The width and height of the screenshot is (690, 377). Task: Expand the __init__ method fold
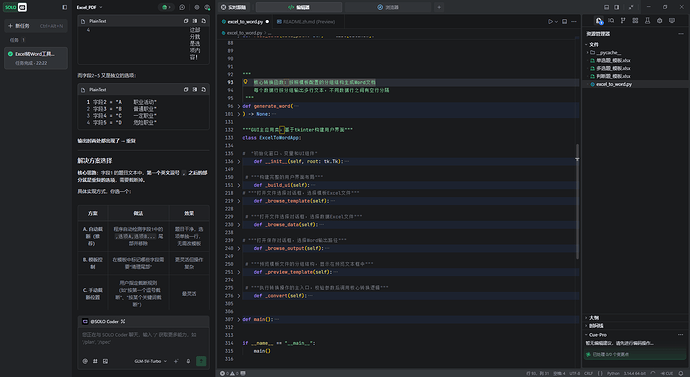click(239, 161)
